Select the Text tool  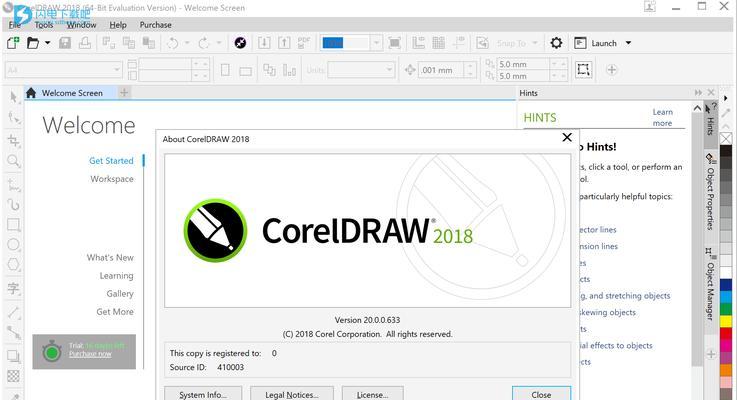click(x=13, y=288)
